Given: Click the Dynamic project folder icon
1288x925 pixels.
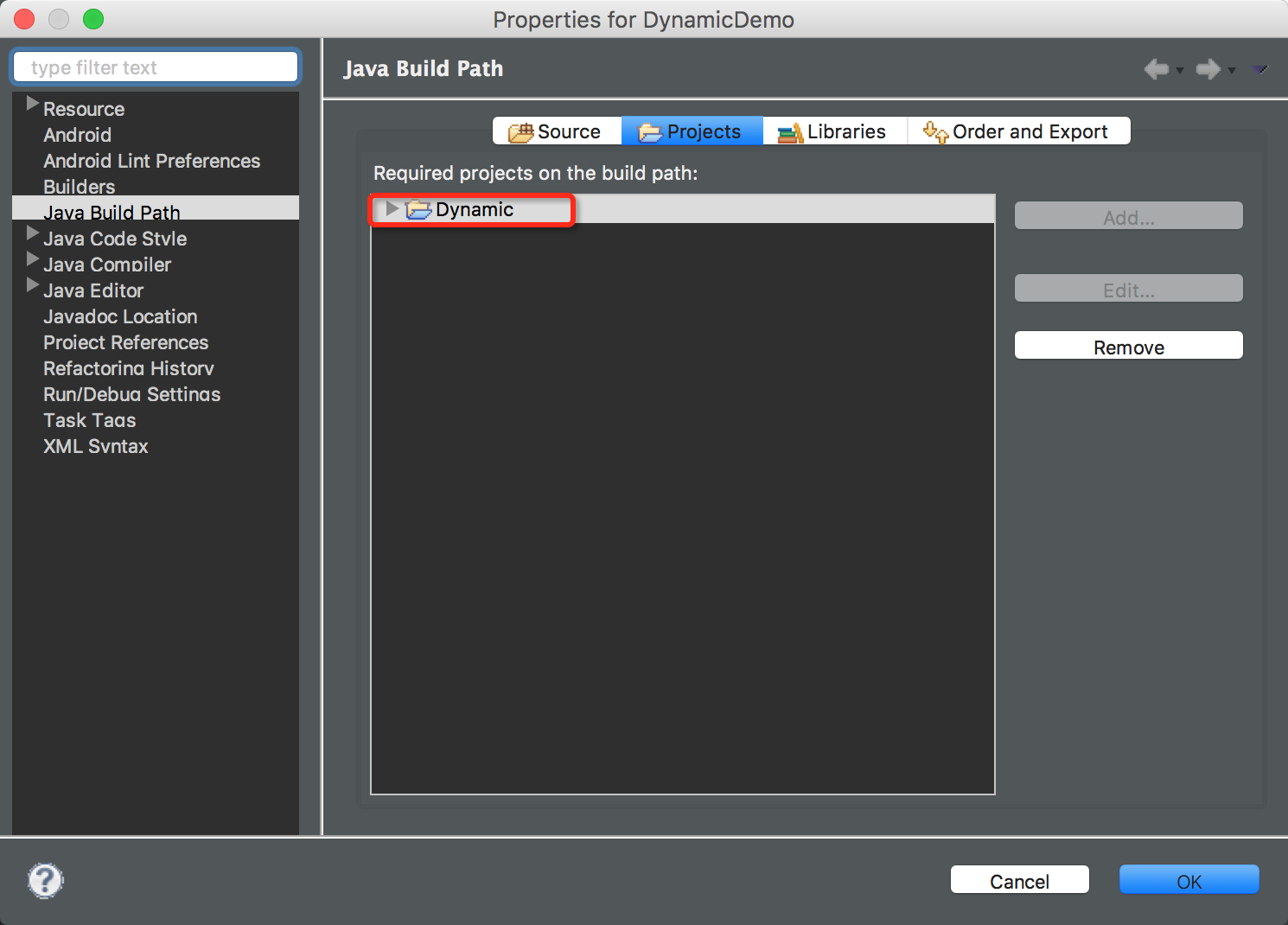Looking at the screenshot, I should [x=418, y=210].
